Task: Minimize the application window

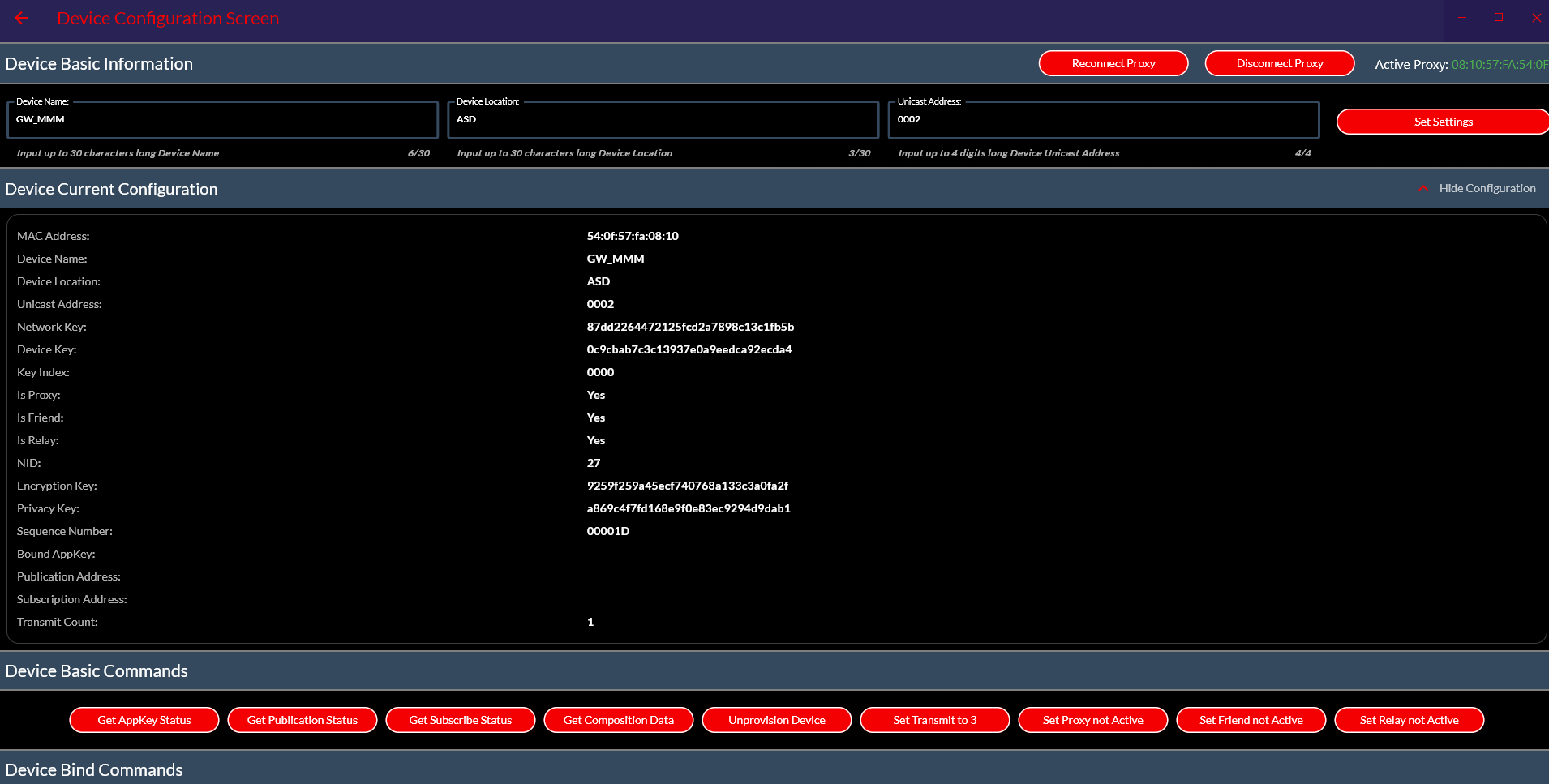Action: pyautogui.click(x=1462, y=17)
